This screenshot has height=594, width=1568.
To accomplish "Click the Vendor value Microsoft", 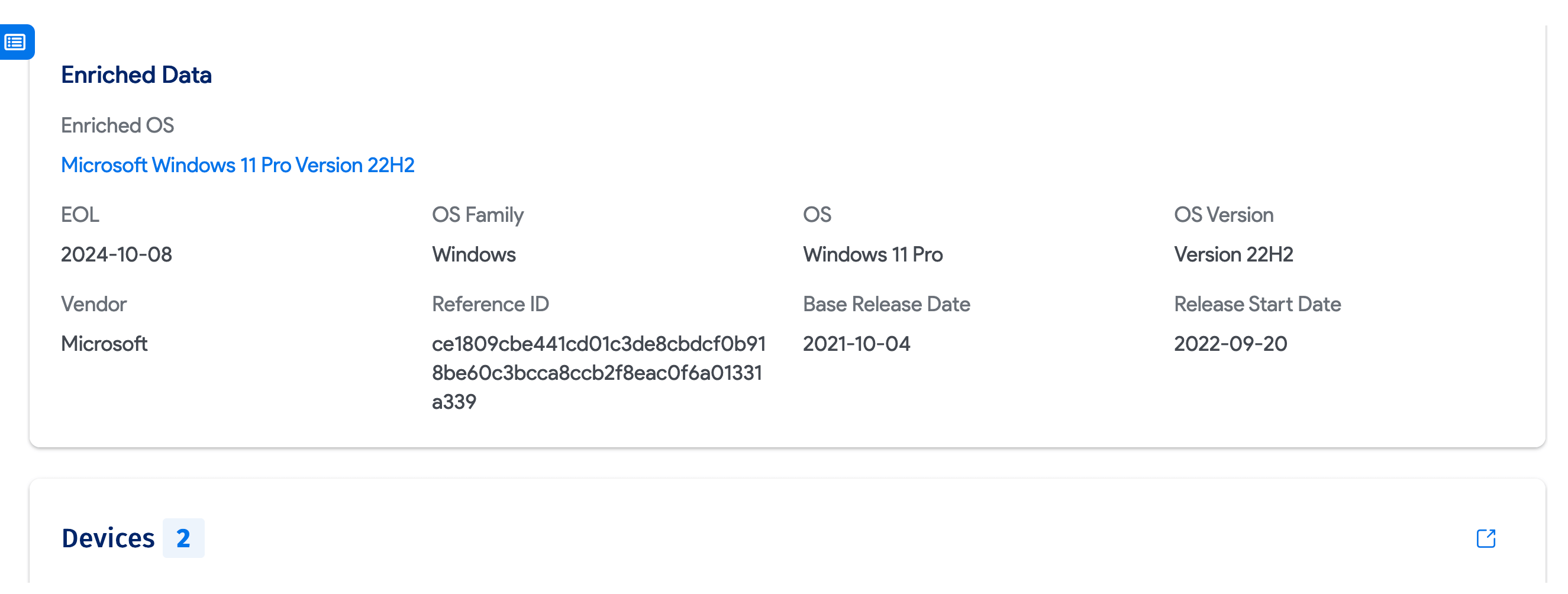I will point(104,343).
